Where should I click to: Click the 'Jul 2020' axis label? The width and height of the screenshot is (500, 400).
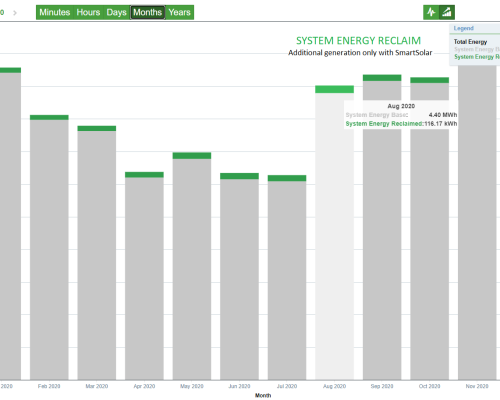[287, 386]
